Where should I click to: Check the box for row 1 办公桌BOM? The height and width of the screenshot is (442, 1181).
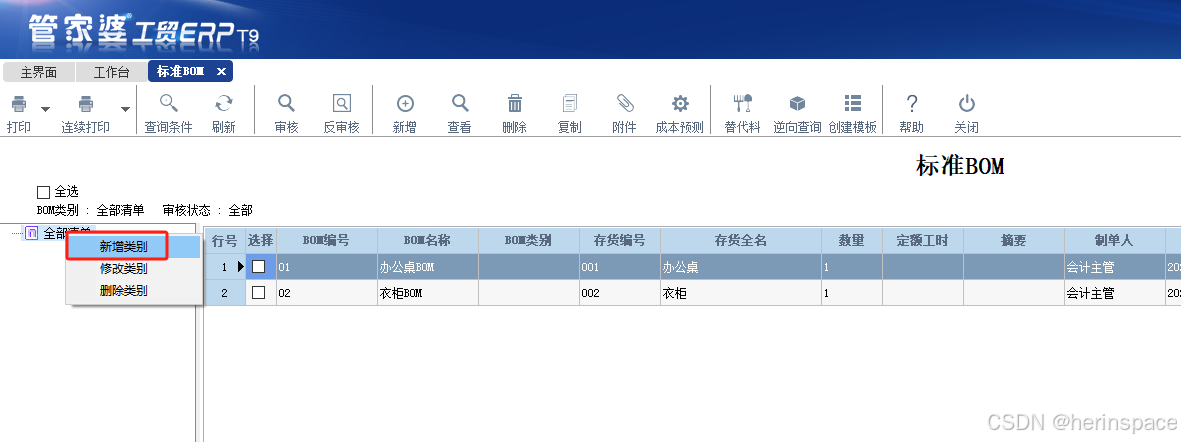[x=259, y=267]
